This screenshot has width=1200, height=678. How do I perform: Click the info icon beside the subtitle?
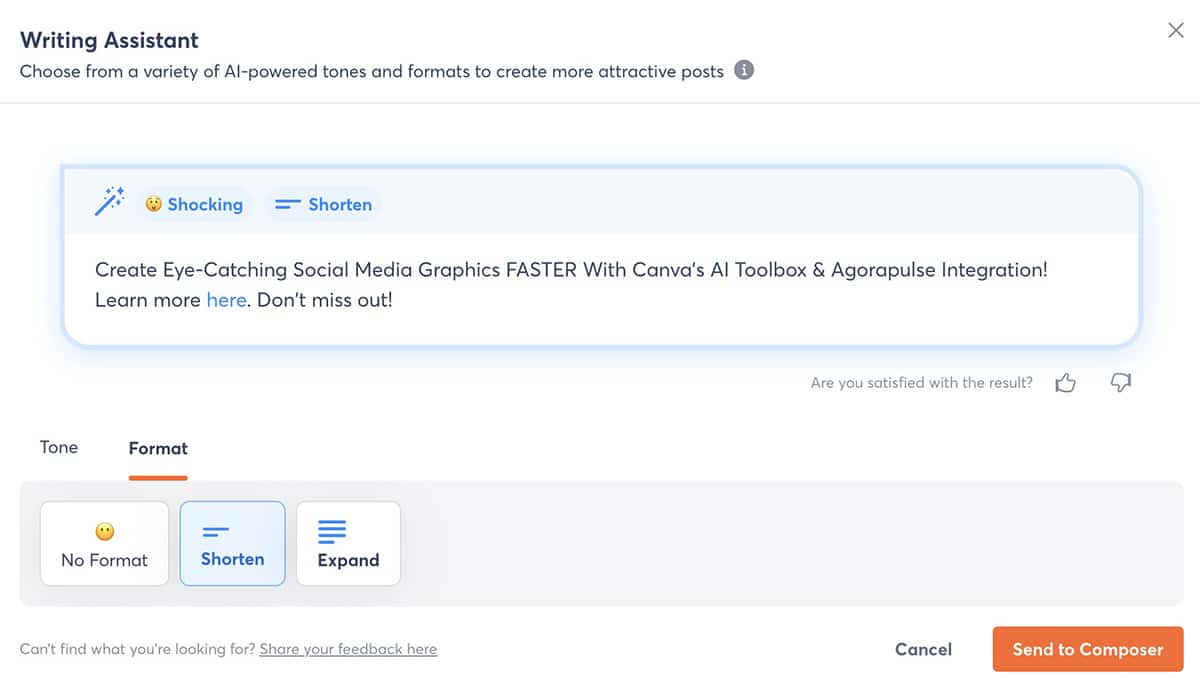pyautogui.click(x=744, y=71)
